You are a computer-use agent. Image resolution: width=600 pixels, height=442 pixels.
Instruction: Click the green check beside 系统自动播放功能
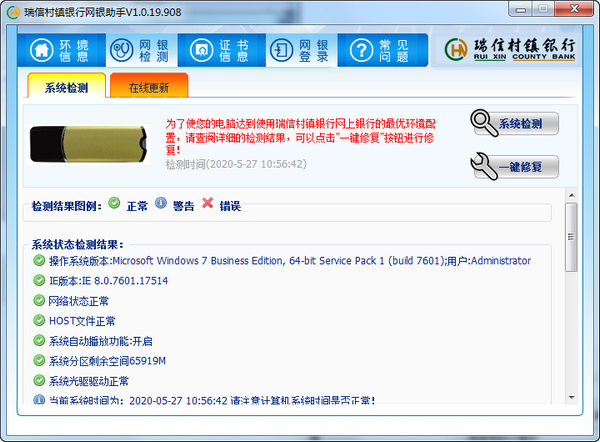click(x=39, y=340)
